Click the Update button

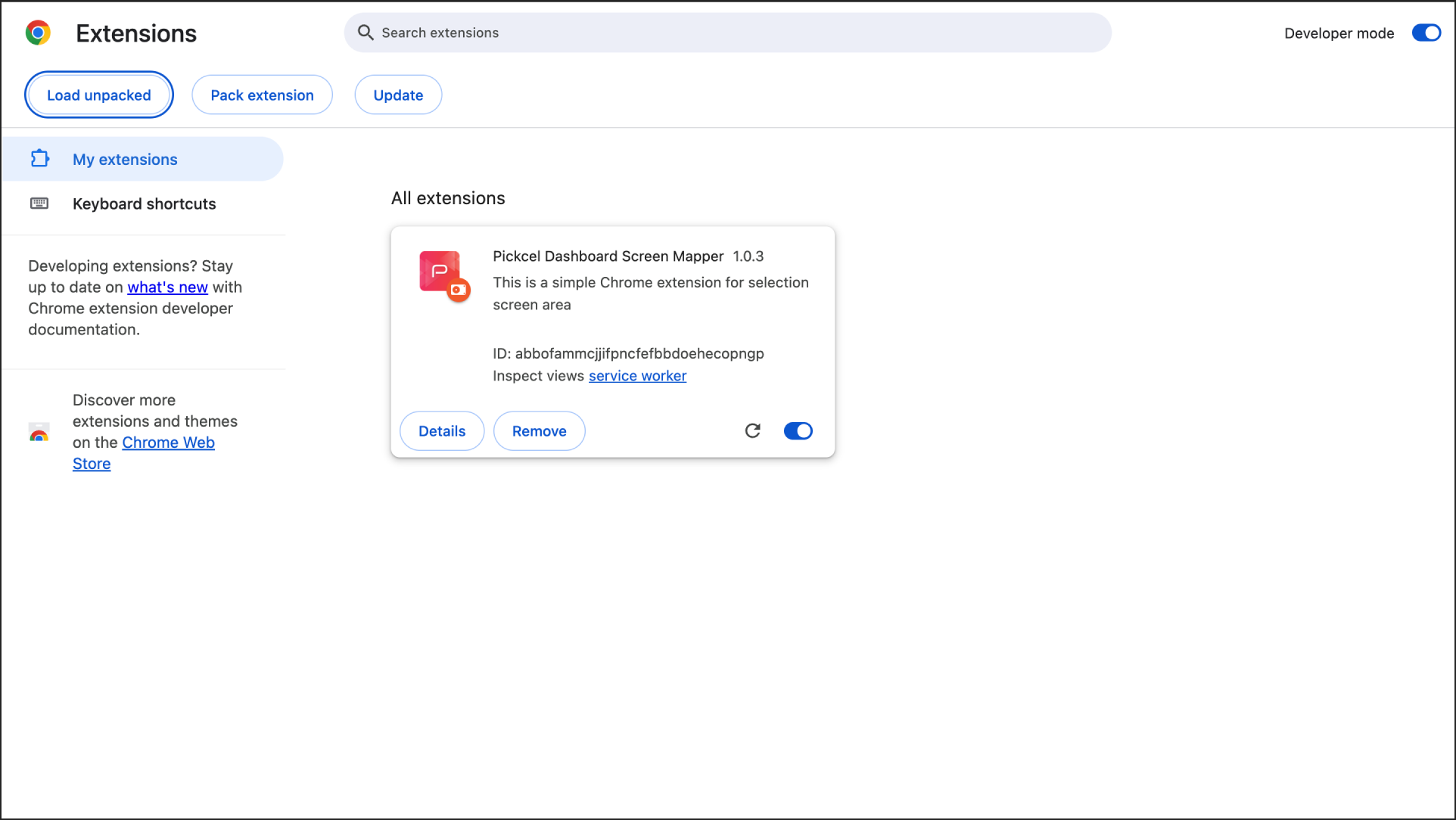coord(398,95)
